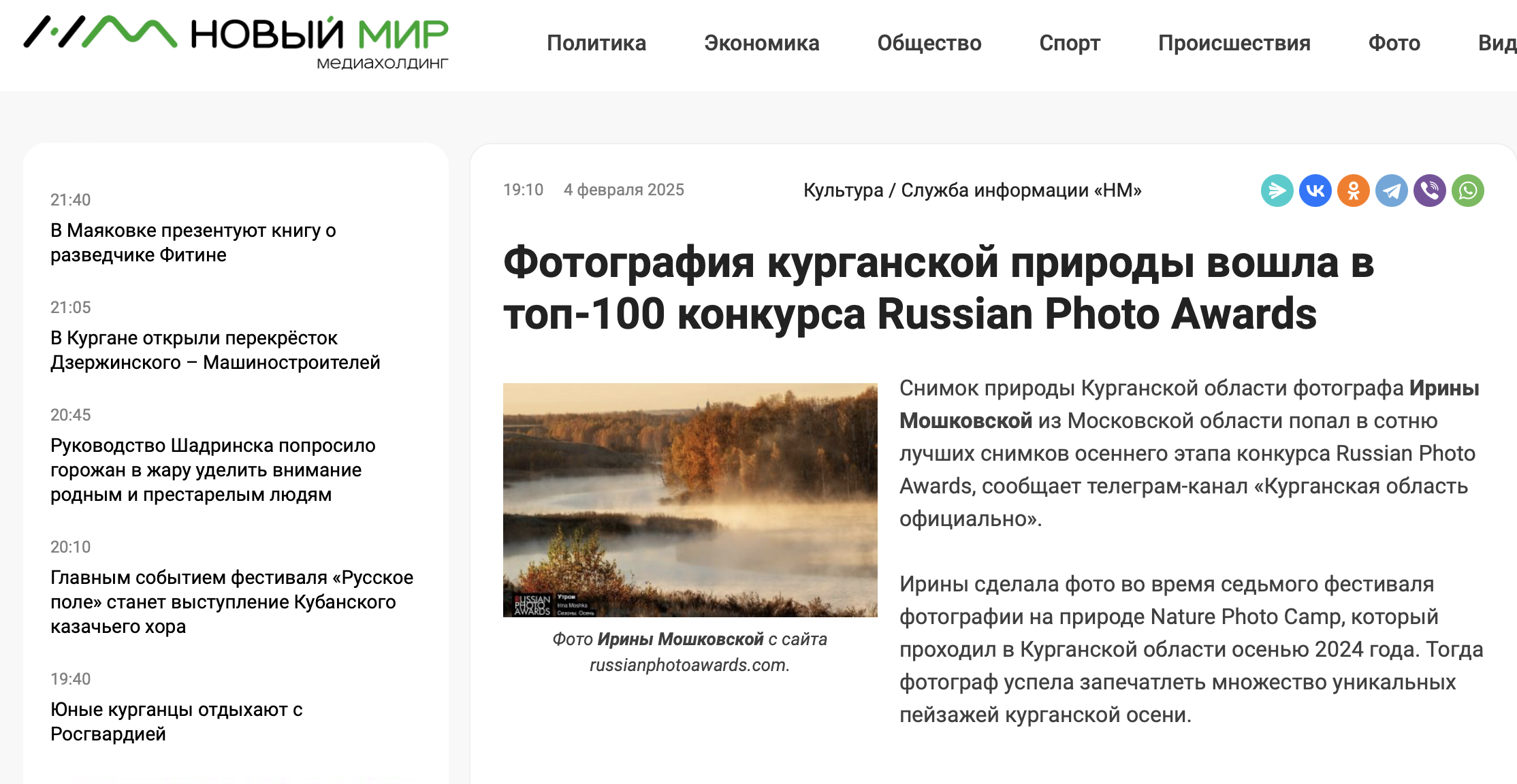Open Шадринск heat advisory news item

pos(213,470)
